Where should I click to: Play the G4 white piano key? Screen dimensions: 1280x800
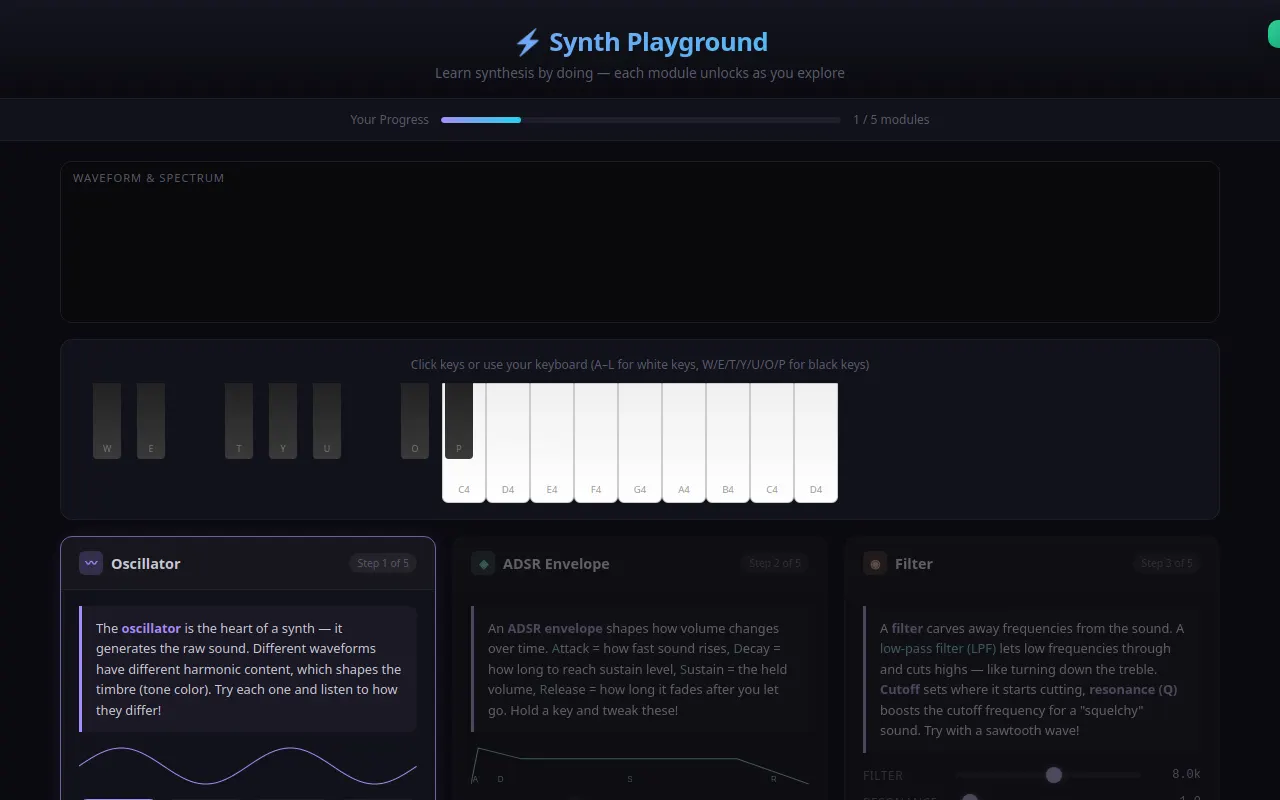tap(640, 443)
